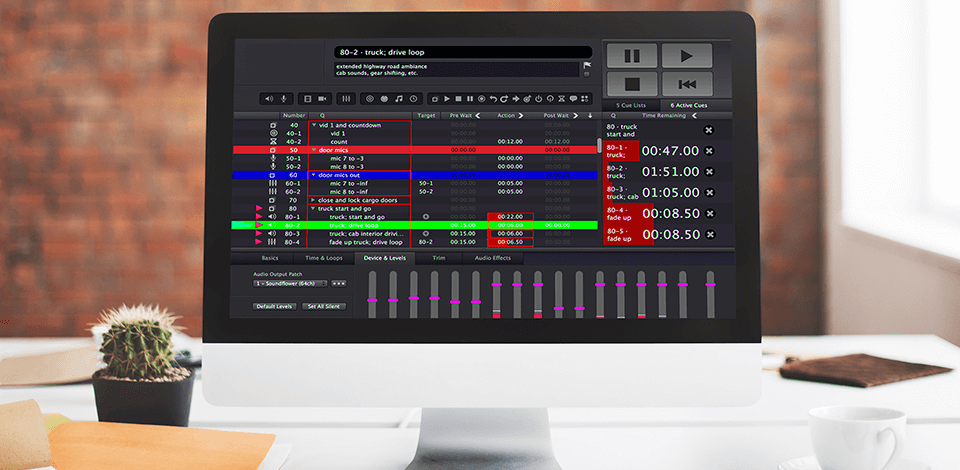Image resolution: width=960 pixels, height=470 pixels.
Task: Add a new MIDI cue from toolbar
Action: pyautogui.click(x=384, y=98)
